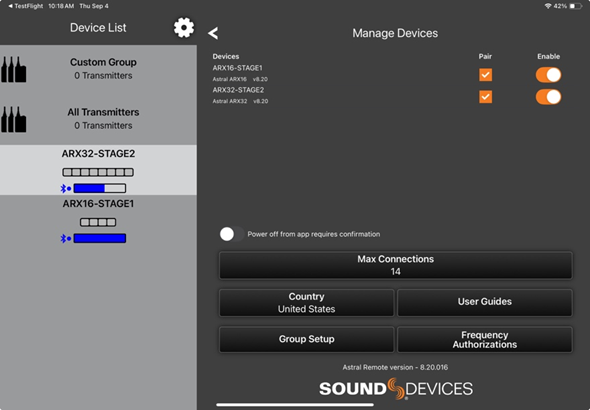Click the Sound Devices logo
Viewport: 590px width, 410px height.
[x=396, y=389]
